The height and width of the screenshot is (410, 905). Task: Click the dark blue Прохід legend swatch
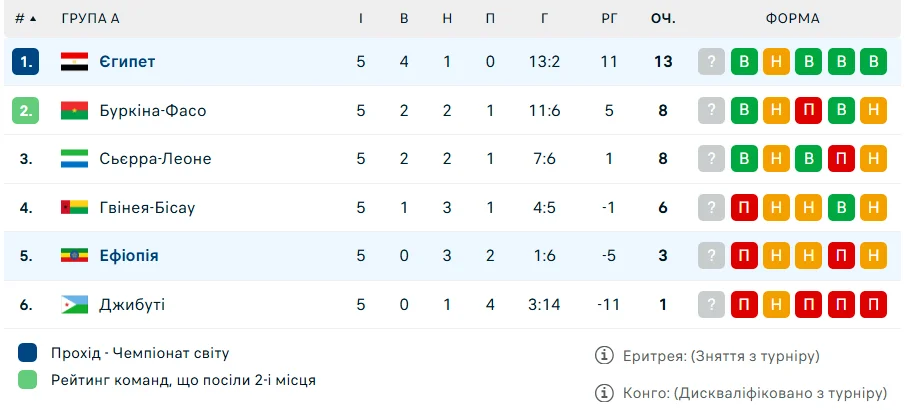point(28,353)
